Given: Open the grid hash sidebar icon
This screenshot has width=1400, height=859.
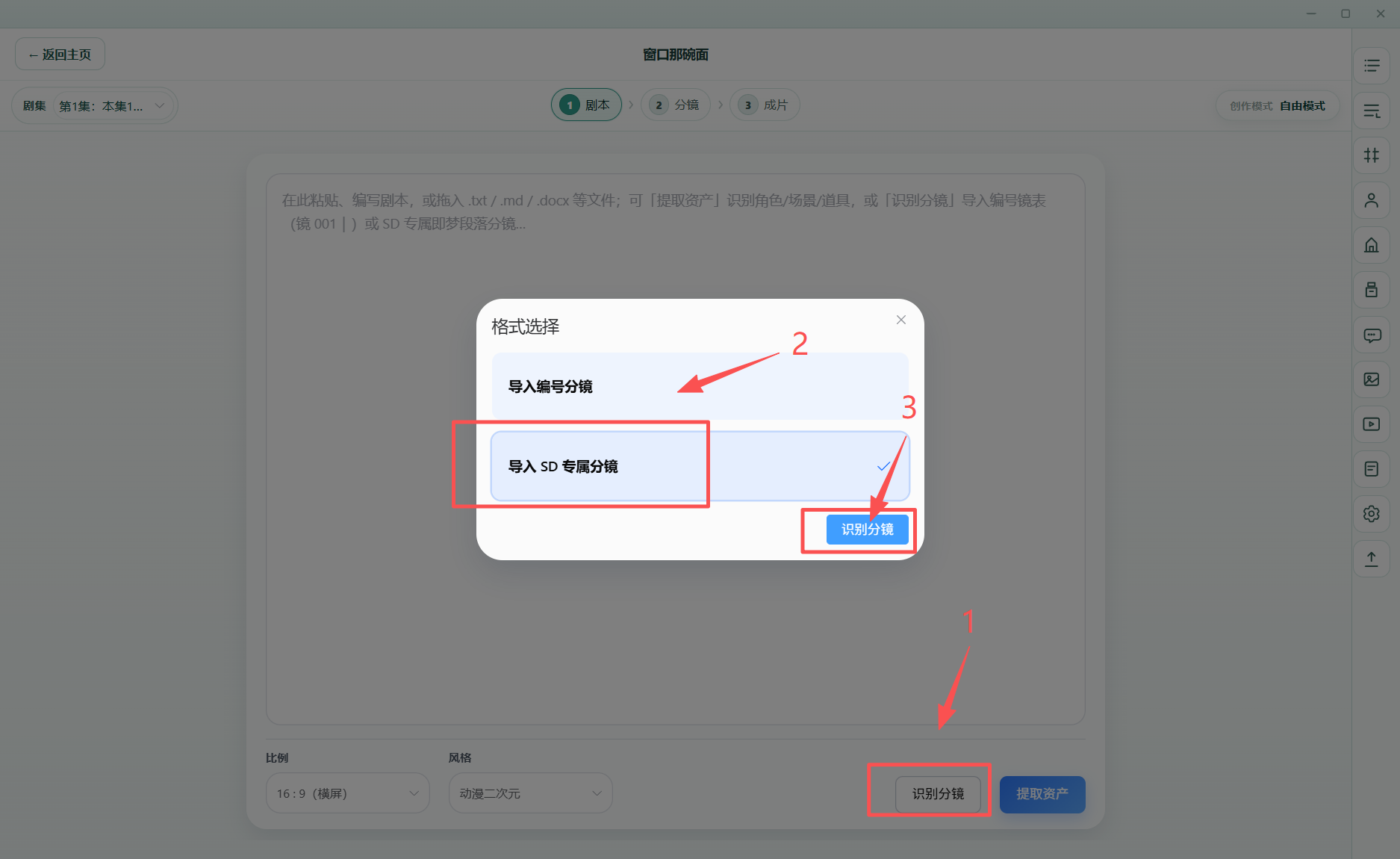Looking at the screenshot, I should [1372, 155].
